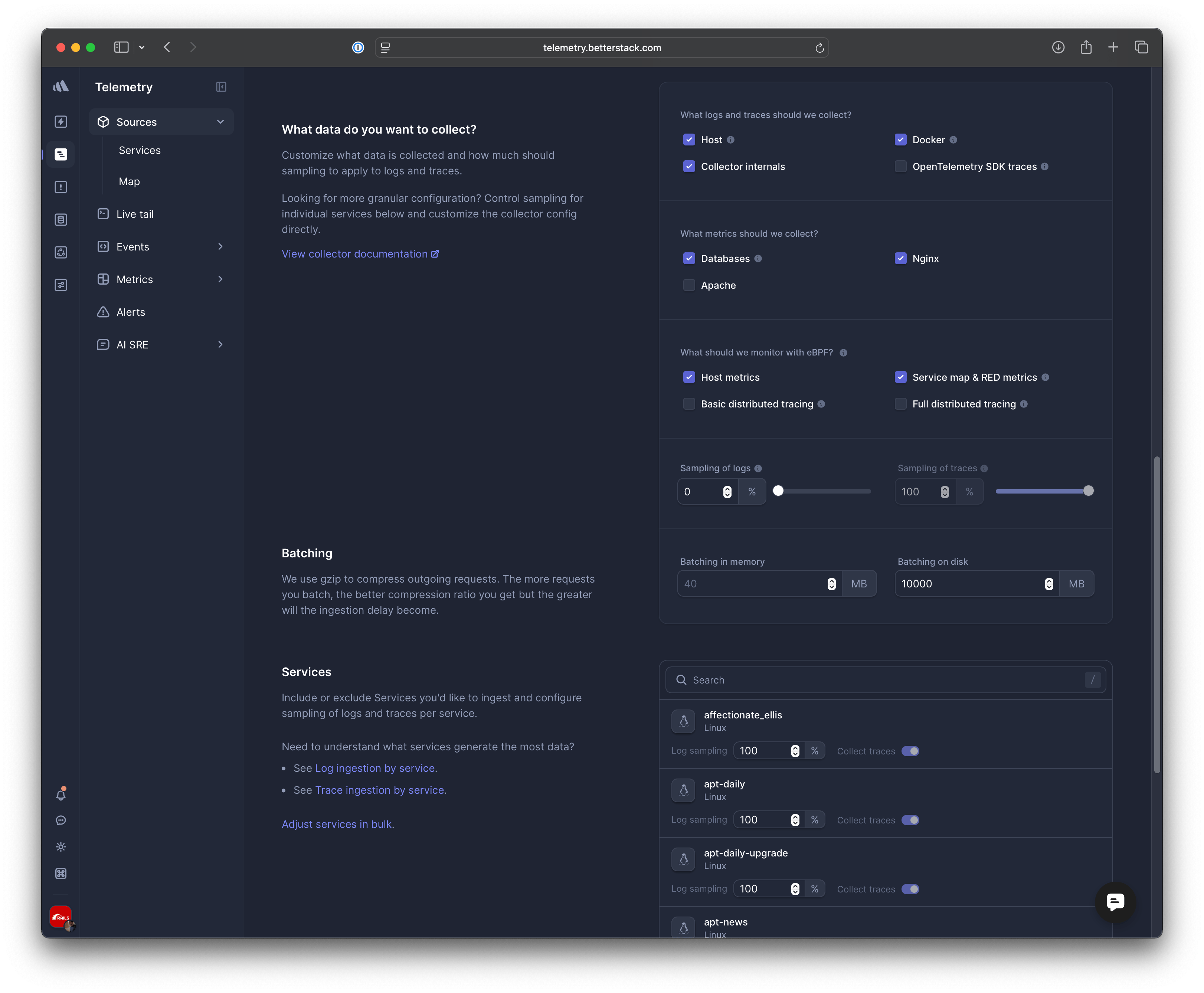Toggle Collect traces for apt-daily
The image size is (1204, 993).
pos(910,820)
